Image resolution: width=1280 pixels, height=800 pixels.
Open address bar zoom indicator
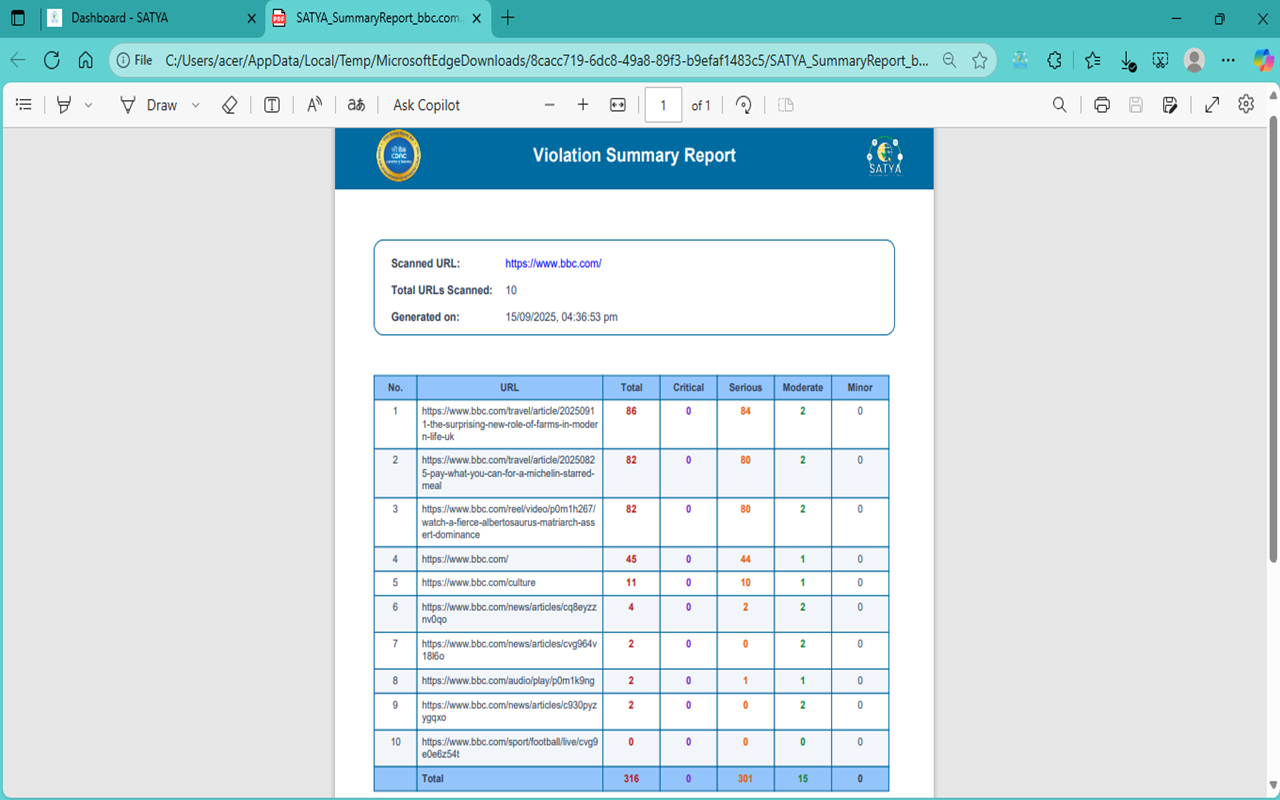pyautogui.click(x=949, y=60)
